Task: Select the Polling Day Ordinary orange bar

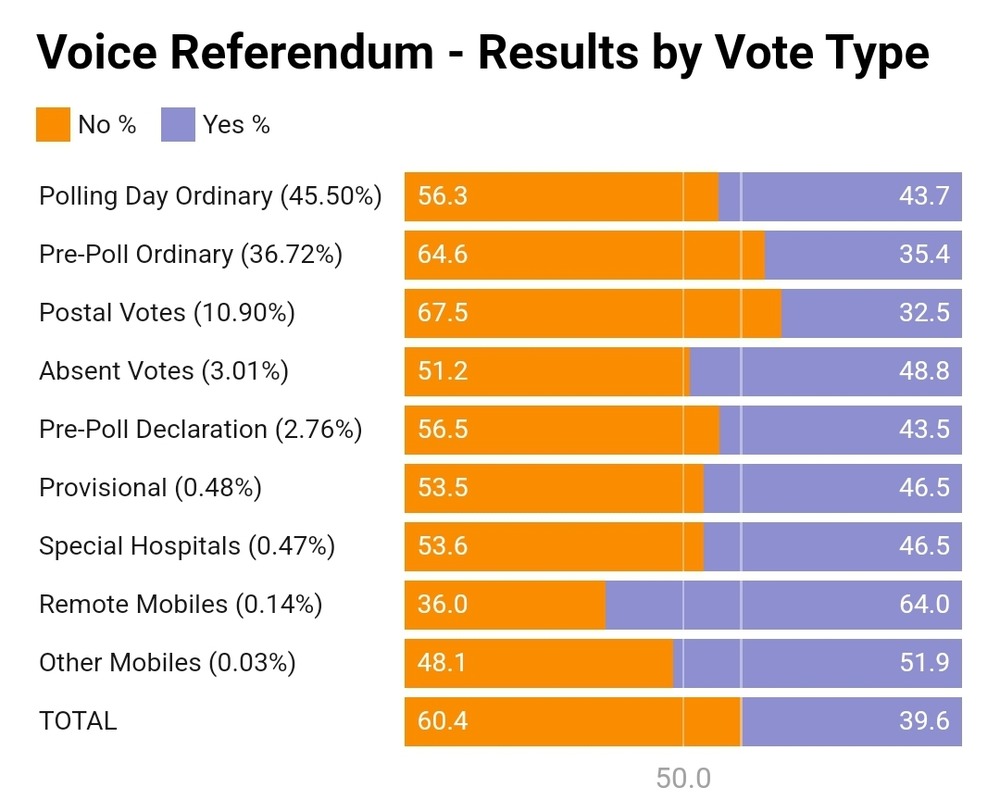Action: point(561,197)
